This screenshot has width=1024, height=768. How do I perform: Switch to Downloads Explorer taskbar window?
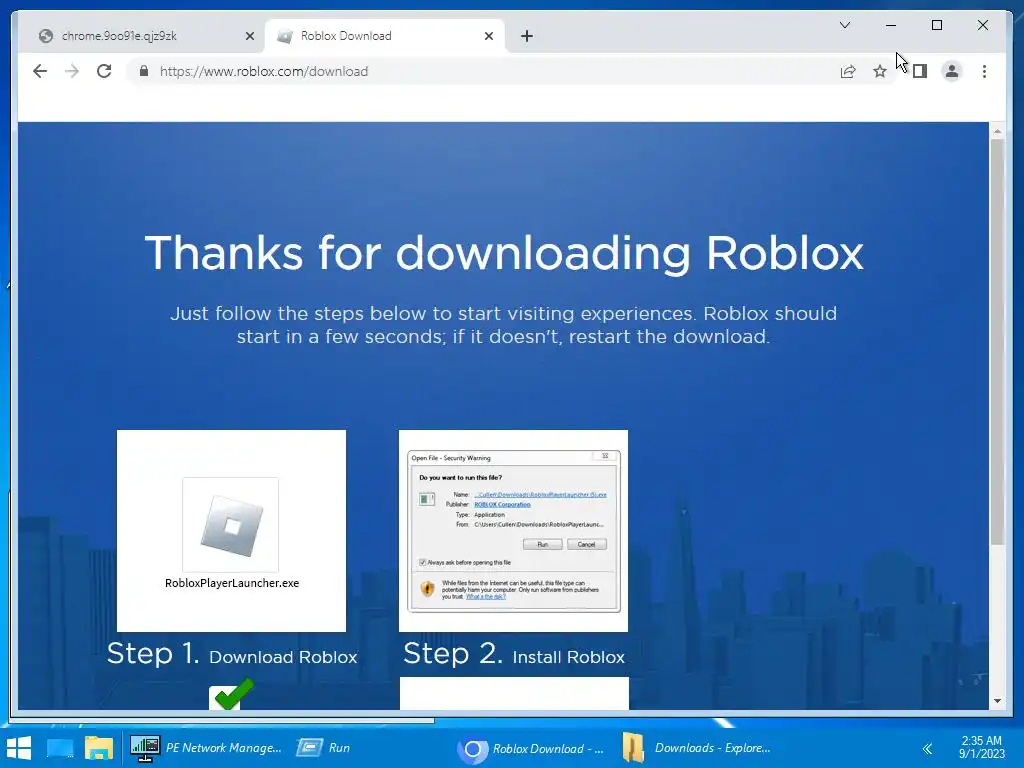point(696,748)
